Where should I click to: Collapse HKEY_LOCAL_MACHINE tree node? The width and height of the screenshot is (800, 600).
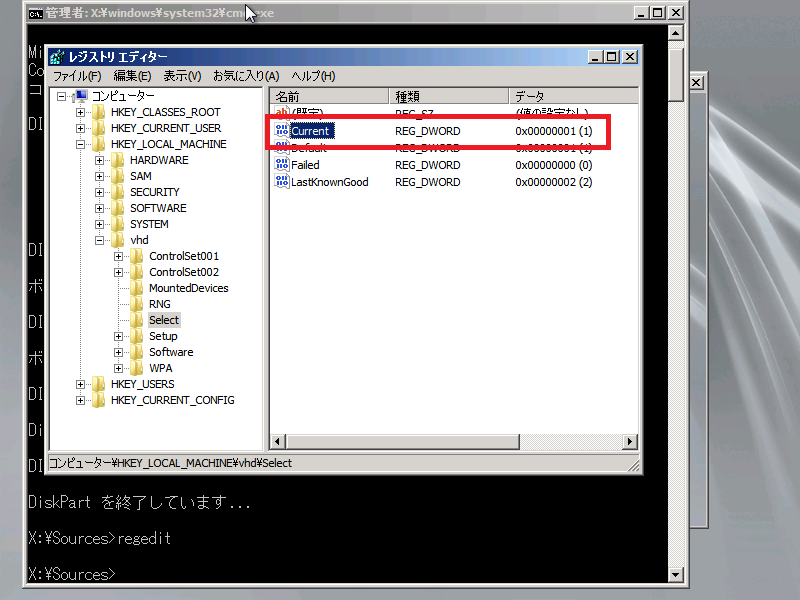pos(80,144)
